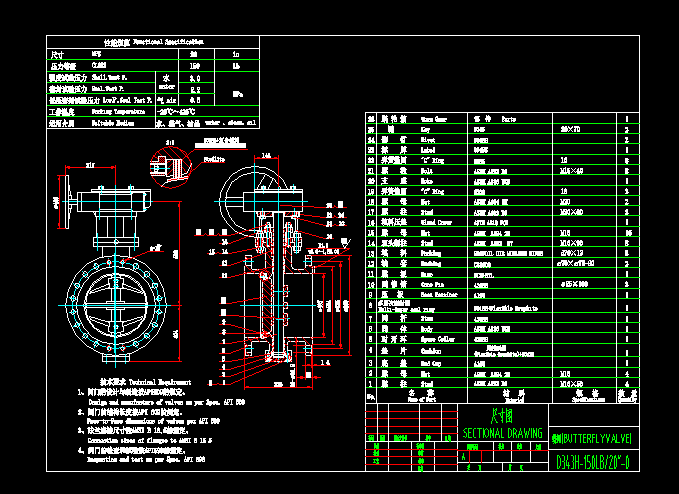Select the 'Packing' part name in parts list
Image resolution: width=679 pixels, height=494 pixels.
(430, 253)
